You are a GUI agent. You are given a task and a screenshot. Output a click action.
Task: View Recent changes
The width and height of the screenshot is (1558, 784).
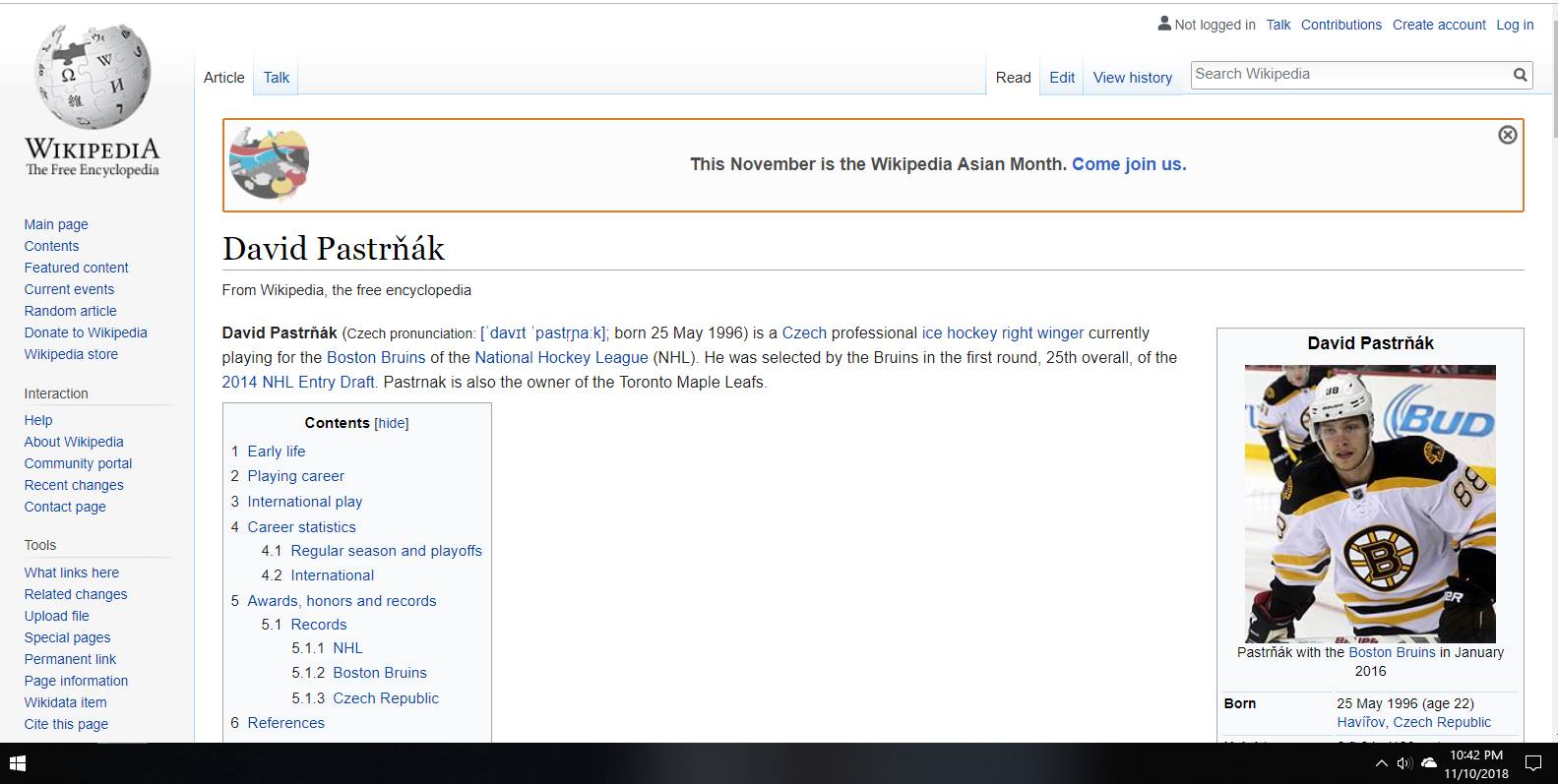tap(74, 485)
